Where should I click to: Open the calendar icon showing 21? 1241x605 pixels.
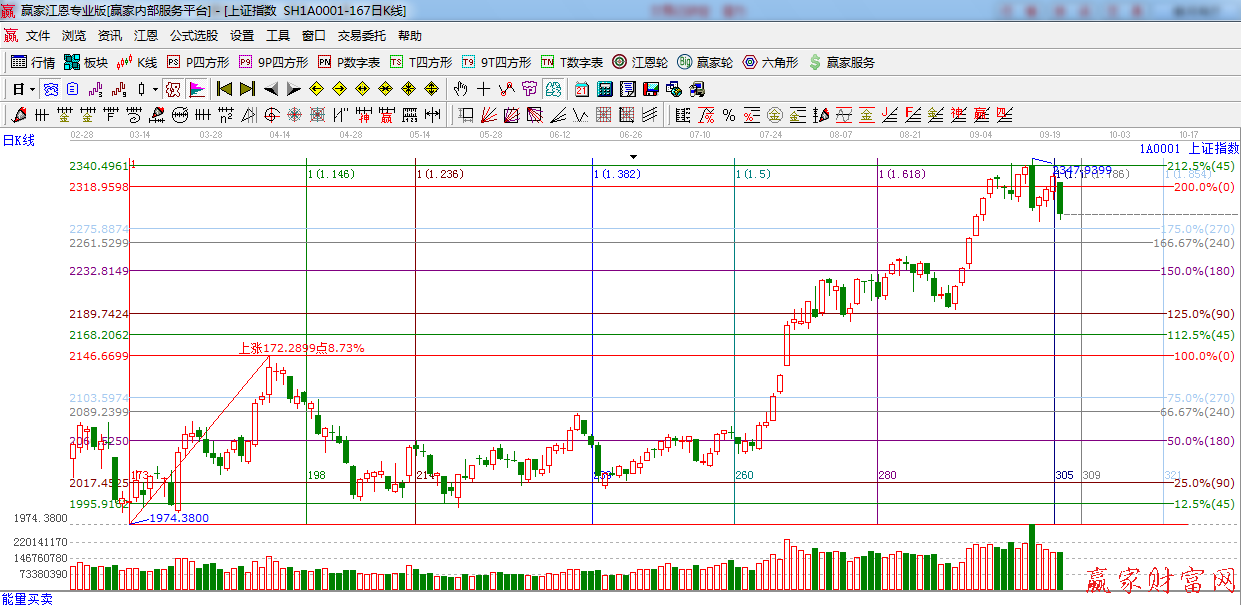581,89
